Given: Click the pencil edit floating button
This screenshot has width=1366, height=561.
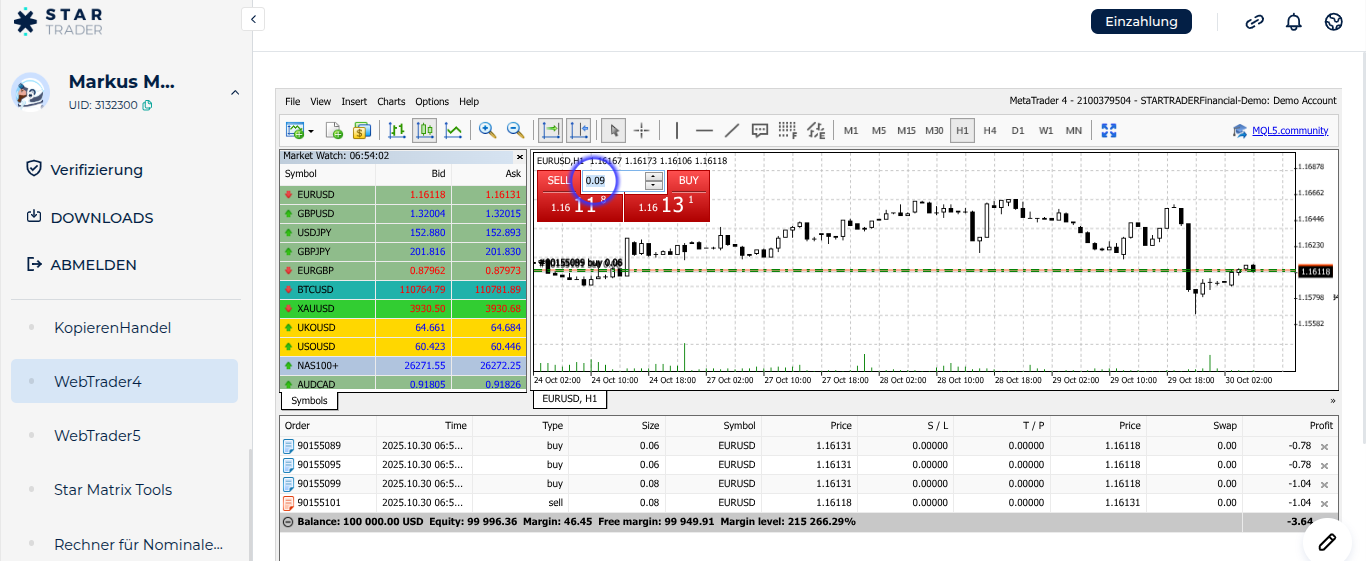Looking at the screenshot, I should [x=1327, y=541].
